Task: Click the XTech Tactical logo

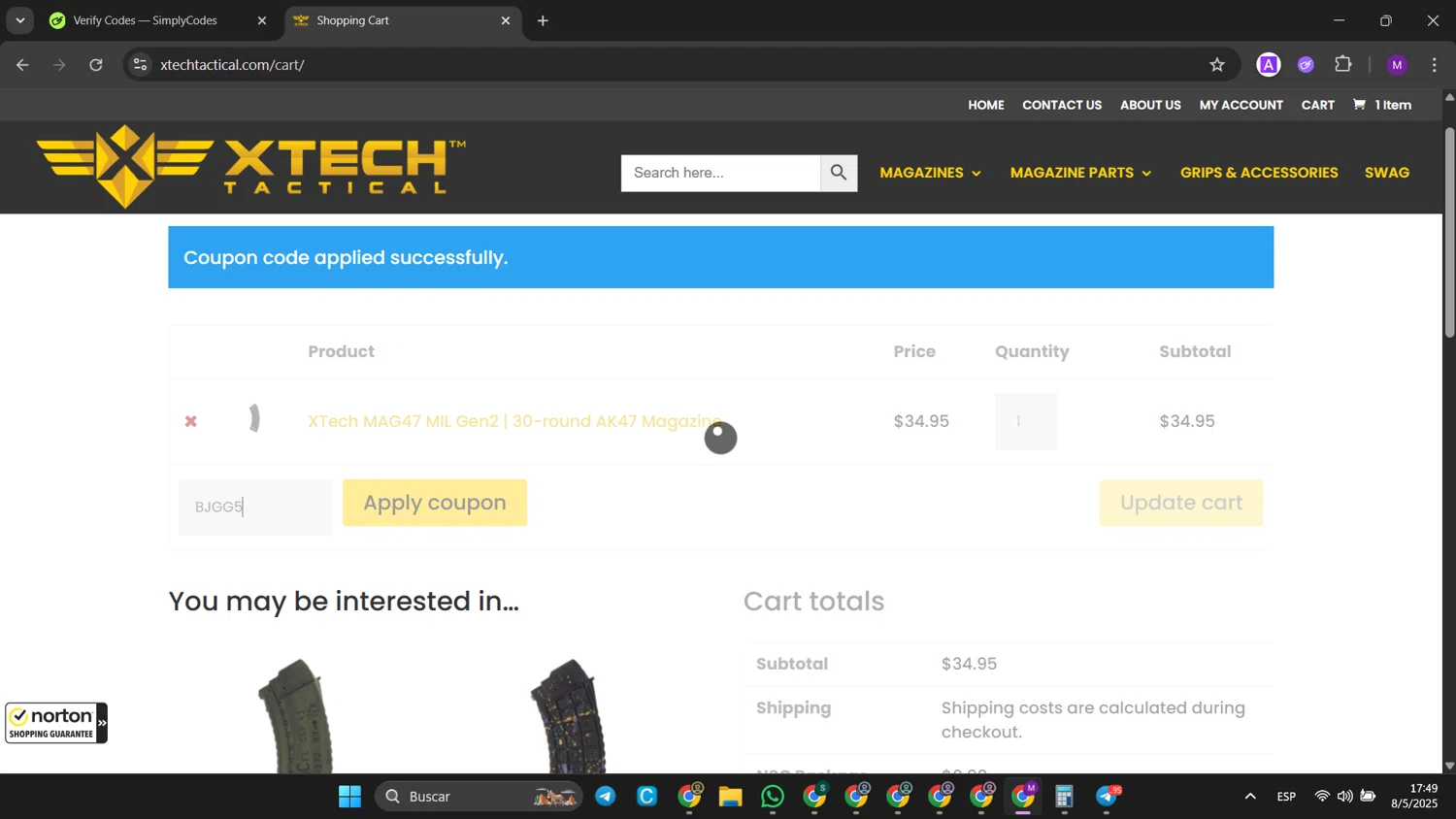Action: pyautogui.click(x=251, y=166)
